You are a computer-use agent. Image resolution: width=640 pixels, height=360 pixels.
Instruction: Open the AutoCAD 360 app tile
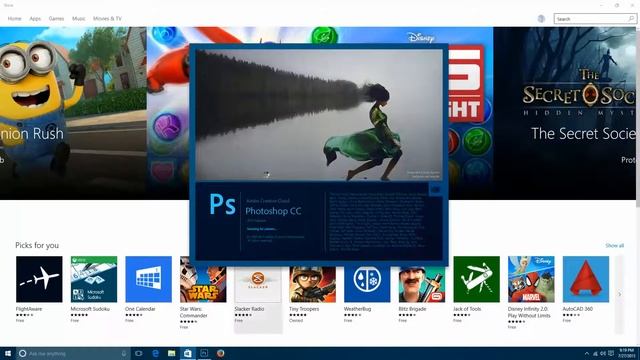[586, 279]
